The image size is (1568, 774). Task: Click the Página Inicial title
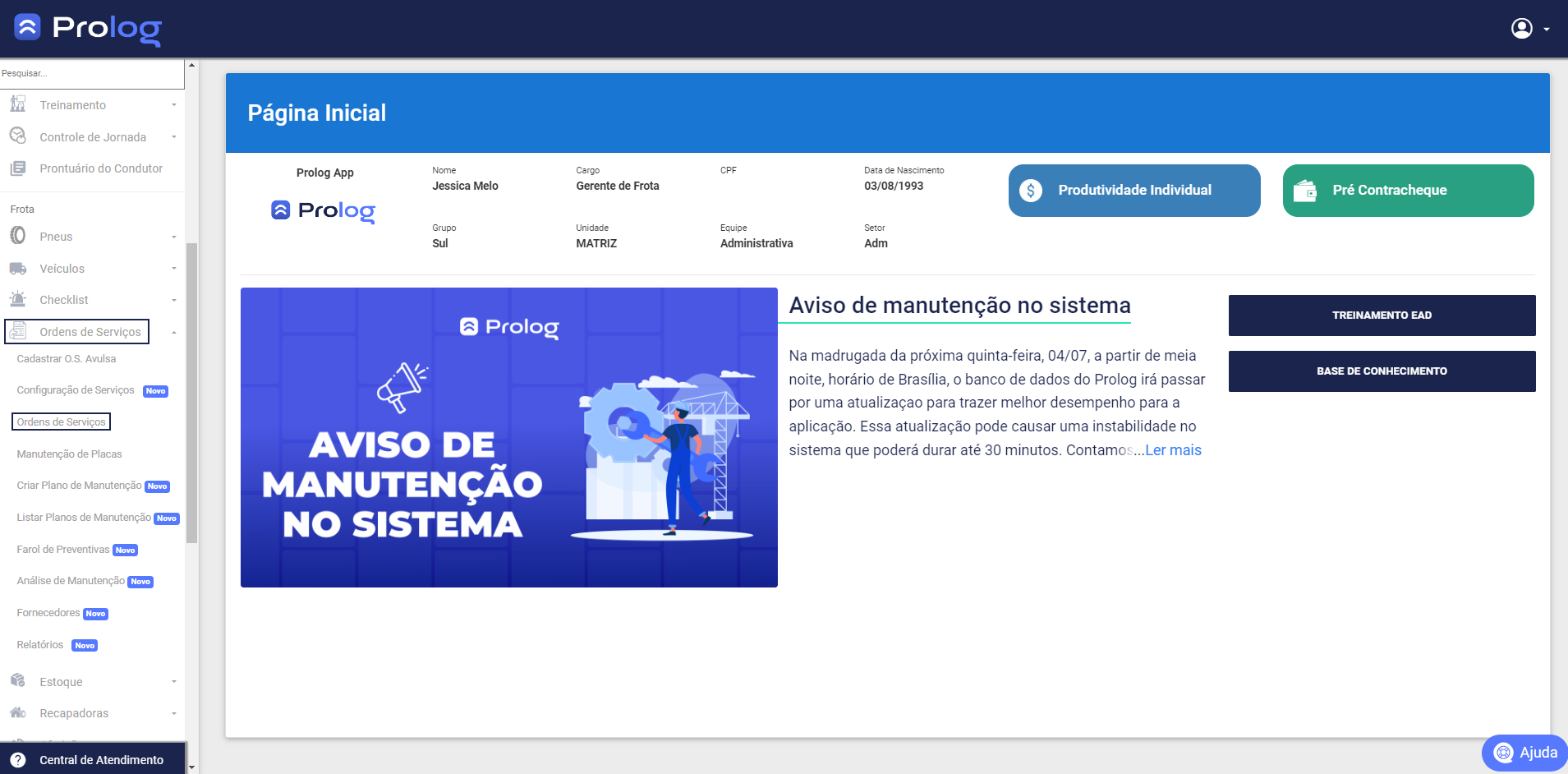point(317,113)
